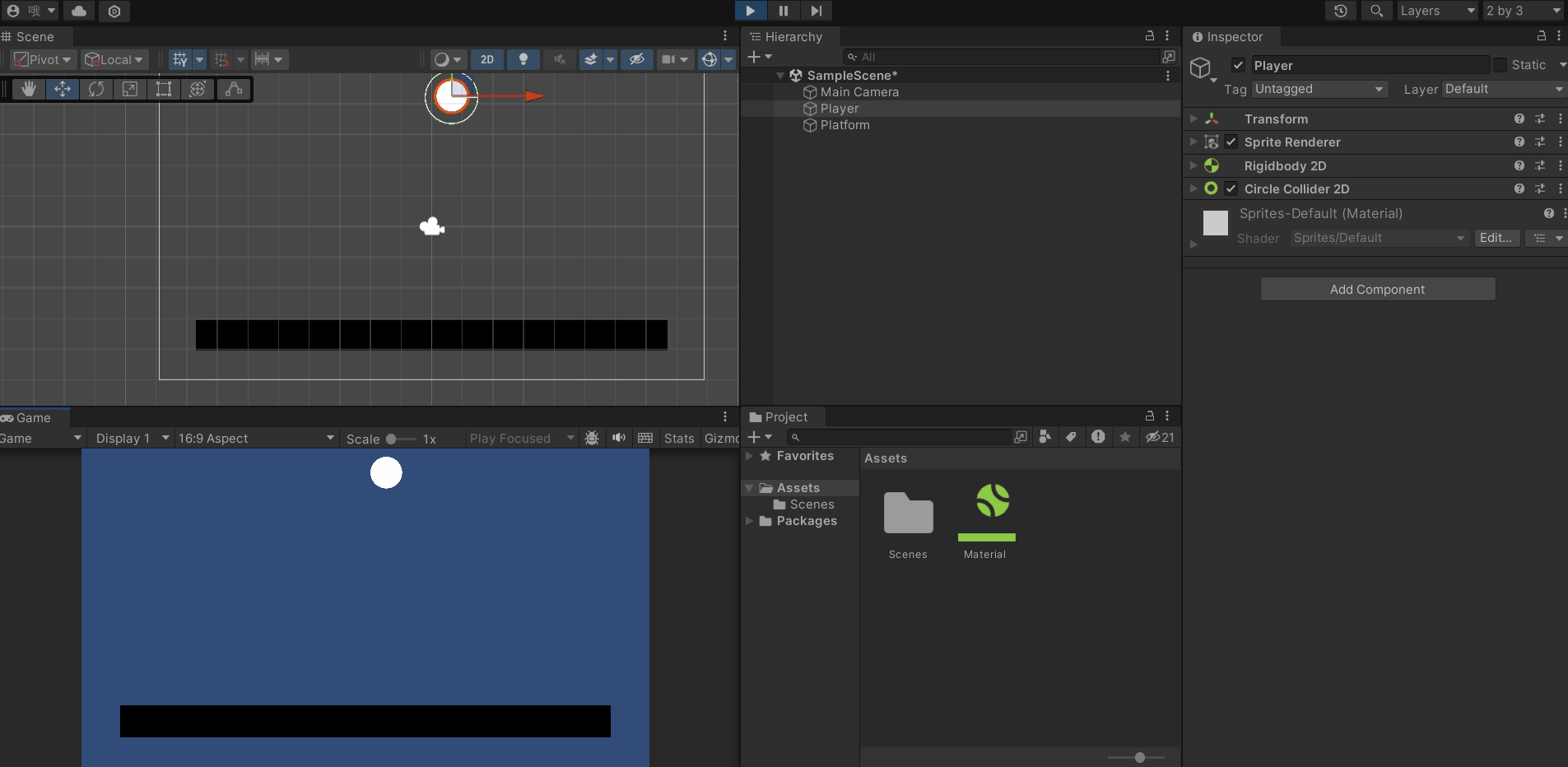
Task: Select the Rect Transform tool
Action: click(164, 89)
